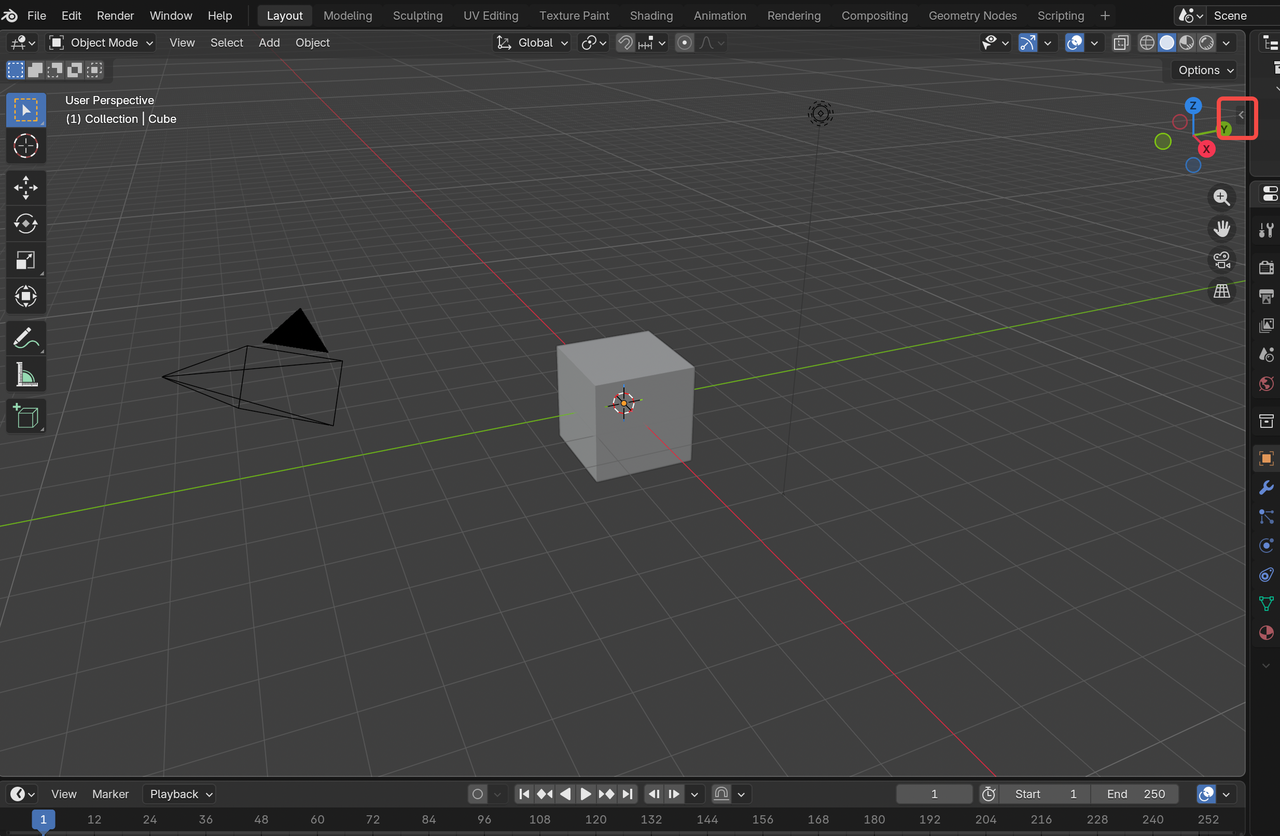Click the End frame field showing 250
1280x836 pixels.
[x=1136, y=794]
